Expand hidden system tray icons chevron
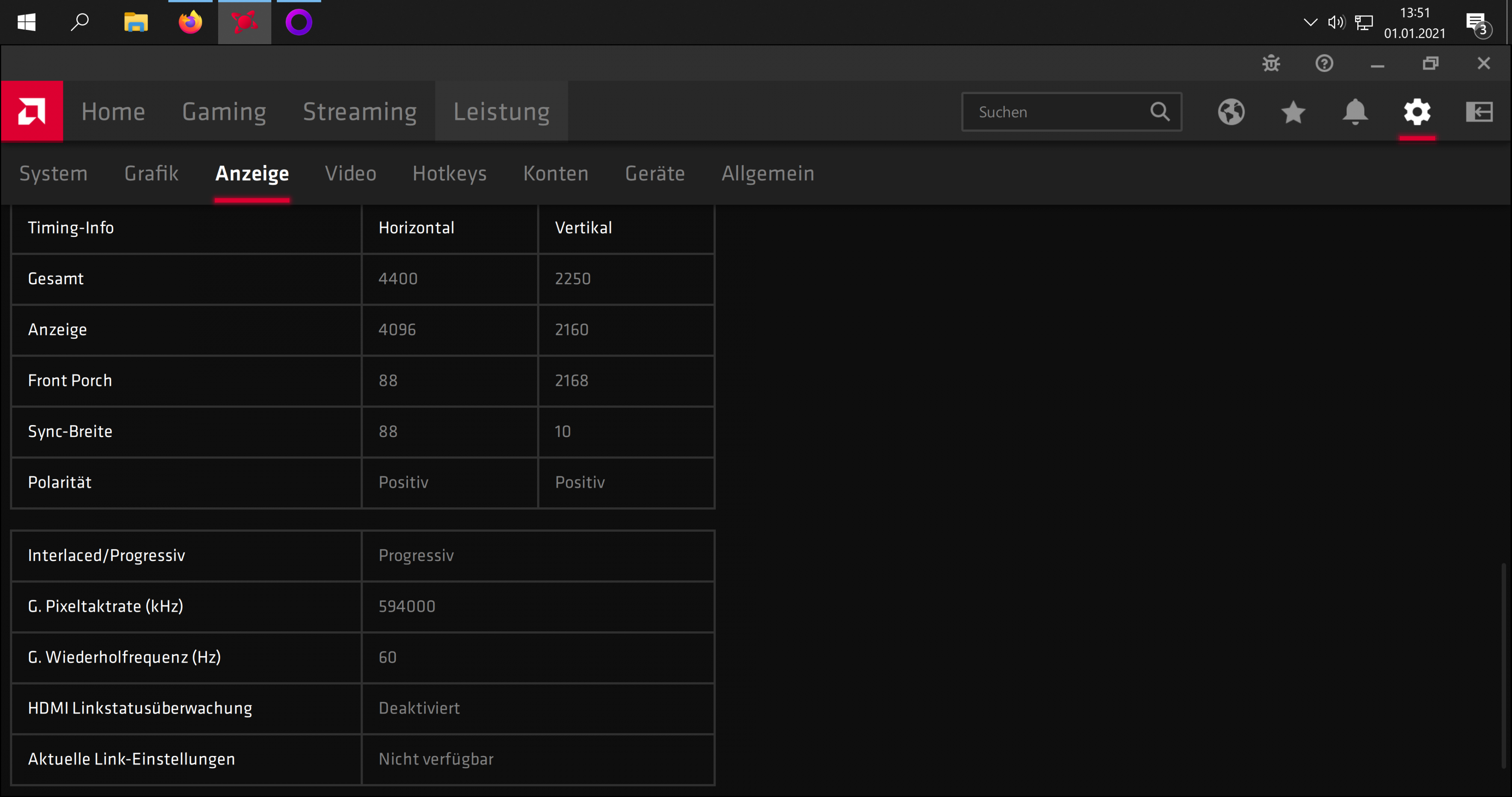This screenshot has height=797, width=1512. click(1310, 22)
